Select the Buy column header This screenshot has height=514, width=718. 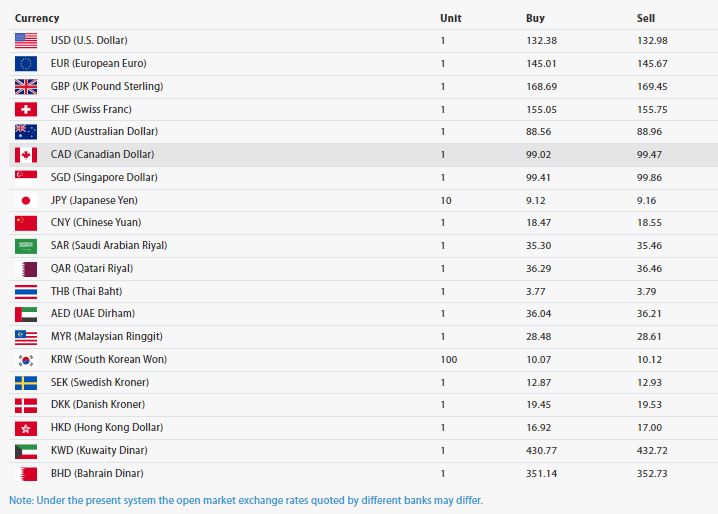(535, 18)
